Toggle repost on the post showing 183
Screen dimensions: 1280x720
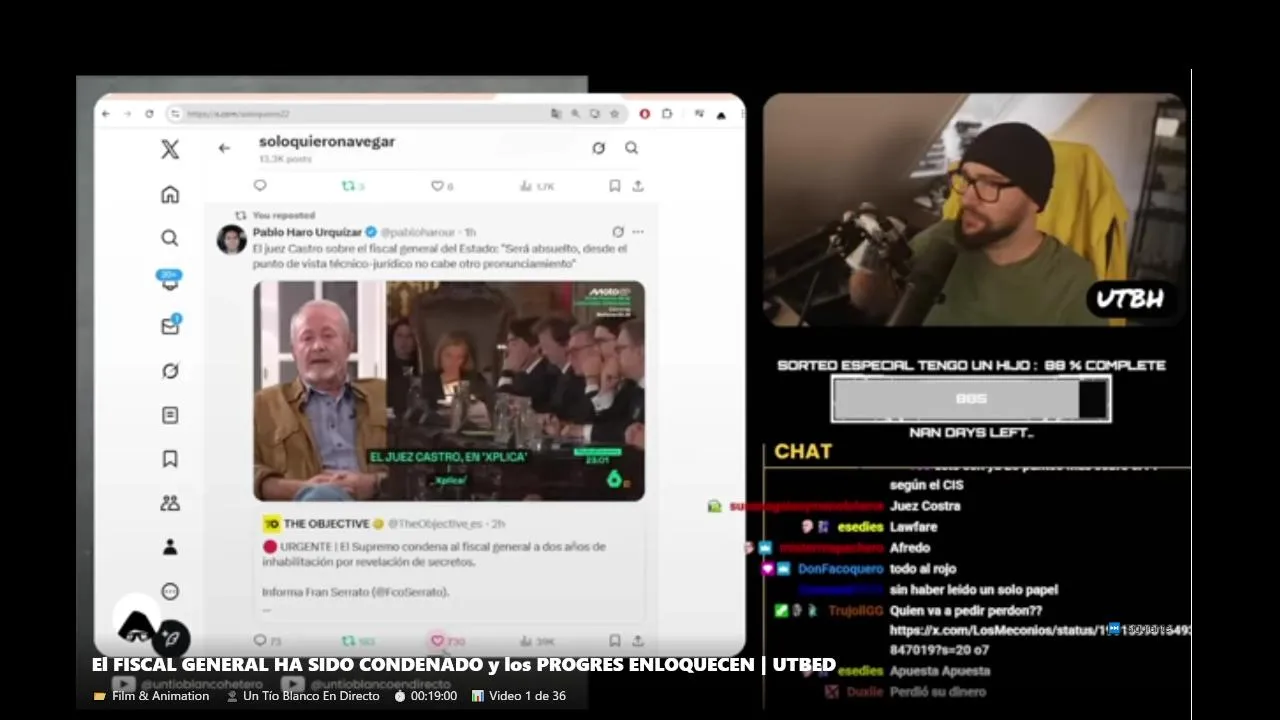tap(358, 641)
